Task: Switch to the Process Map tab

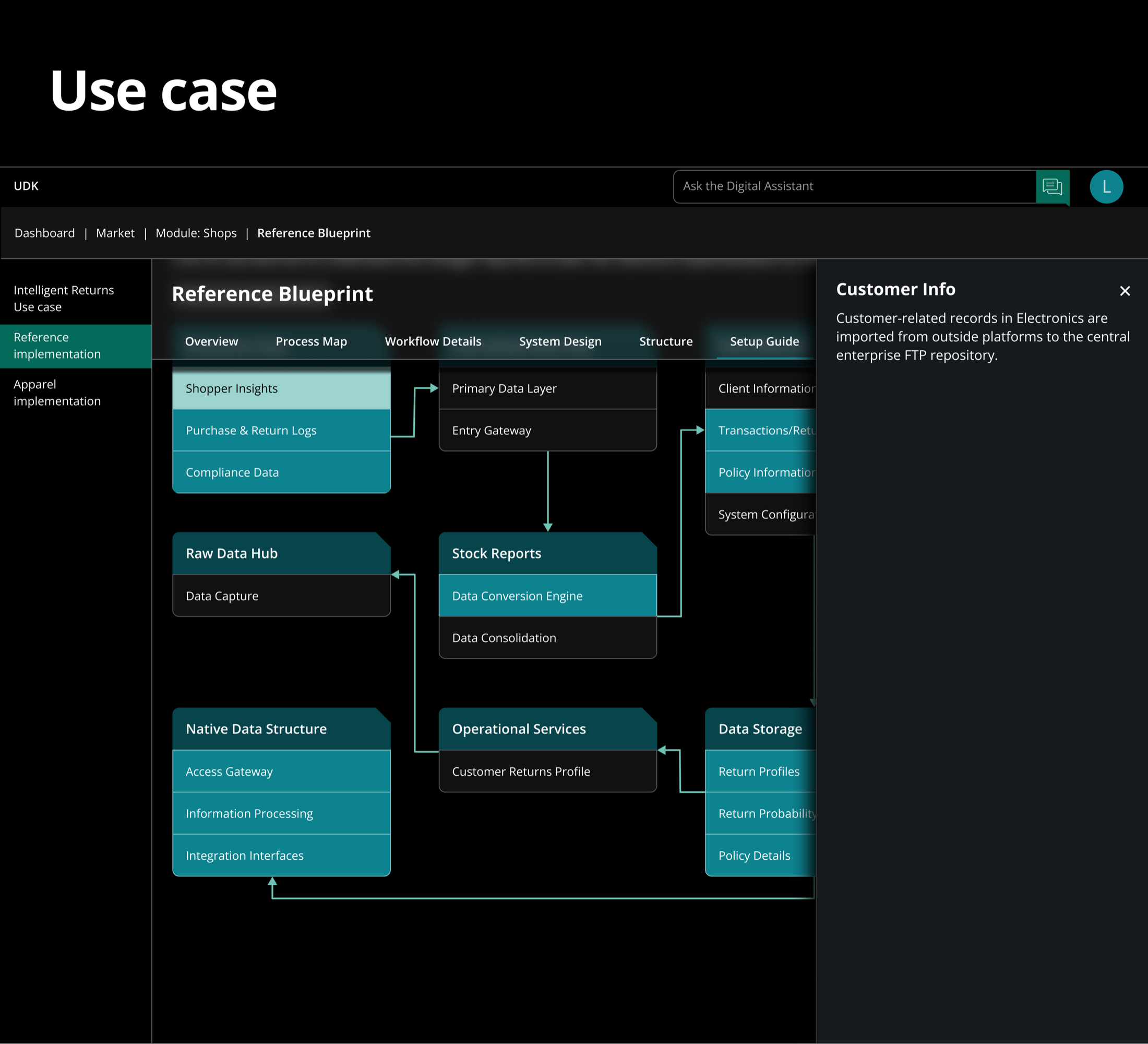Action: [x=311, y=341]
